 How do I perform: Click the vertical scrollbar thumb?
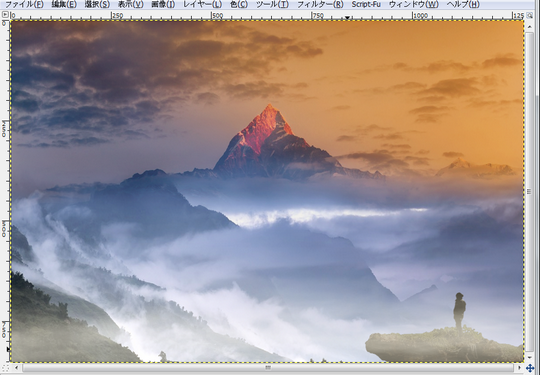(530, 191)
